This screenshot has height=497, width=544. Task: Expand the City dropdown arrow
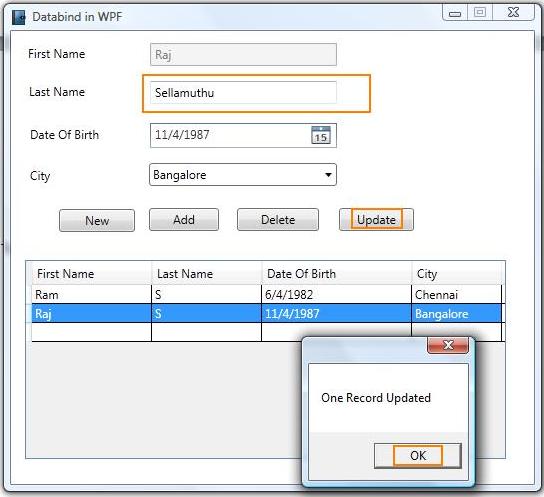328,175
